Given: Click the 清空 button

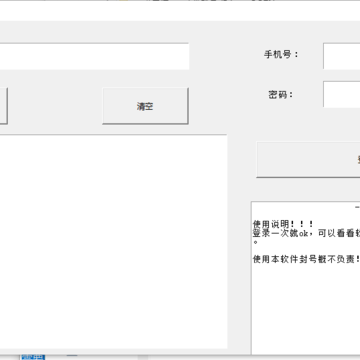Looking at the screenshot, I should click(145, 106).
